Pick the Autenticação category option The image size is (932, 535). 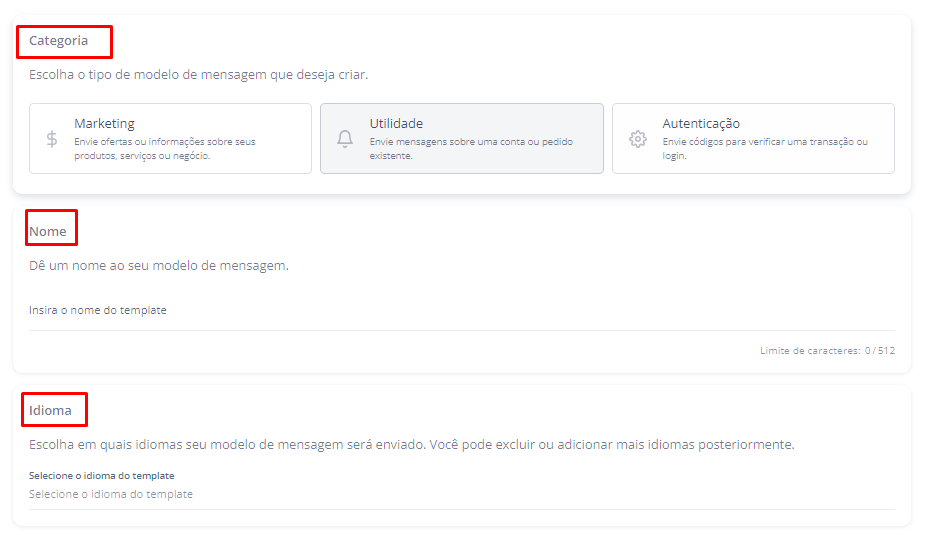pyautogui.click(x=753, y=139)
